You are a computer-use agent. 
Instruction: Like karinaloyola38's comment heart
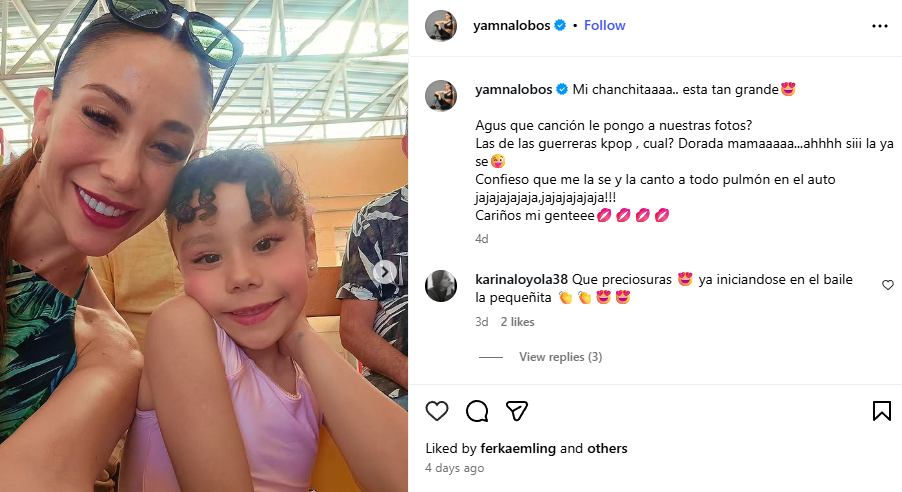888,285
